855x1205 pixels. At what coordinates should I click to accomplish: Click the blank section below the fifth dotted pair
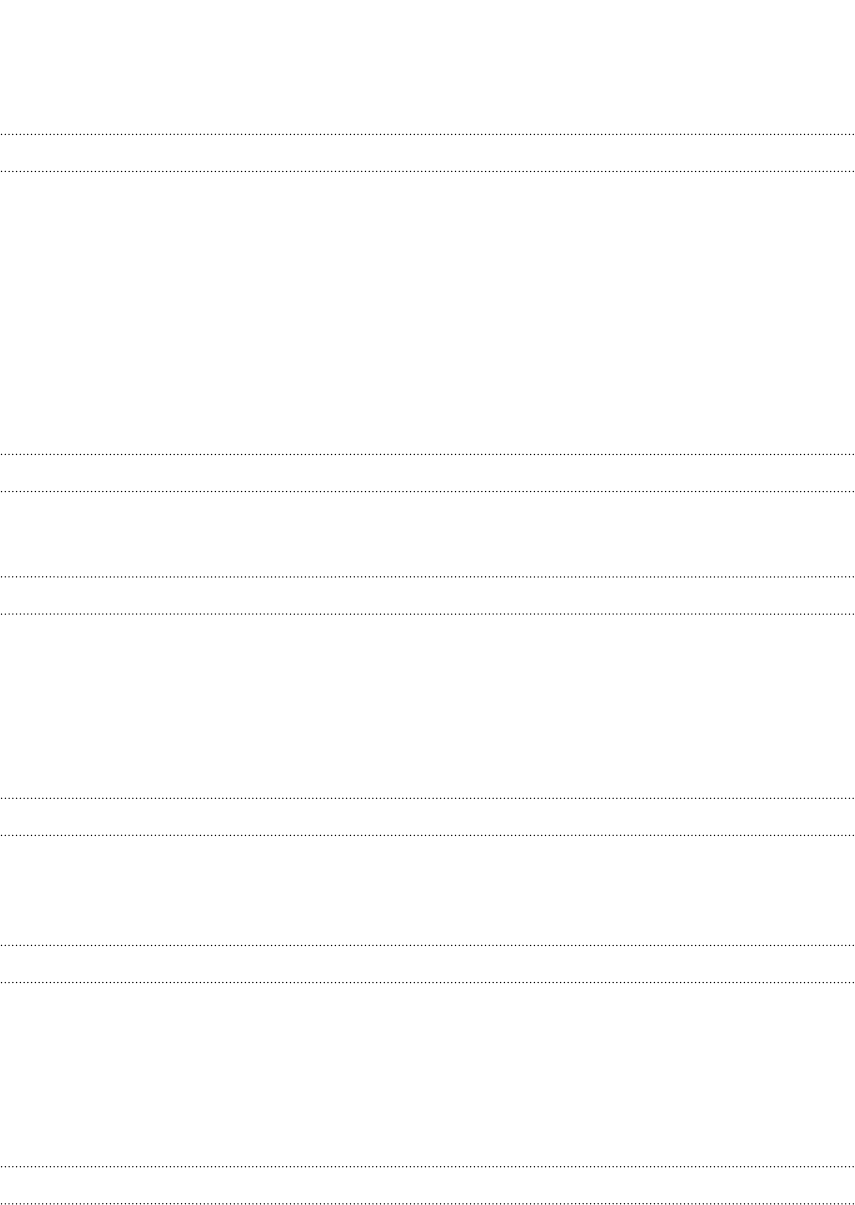(427, 1074)
